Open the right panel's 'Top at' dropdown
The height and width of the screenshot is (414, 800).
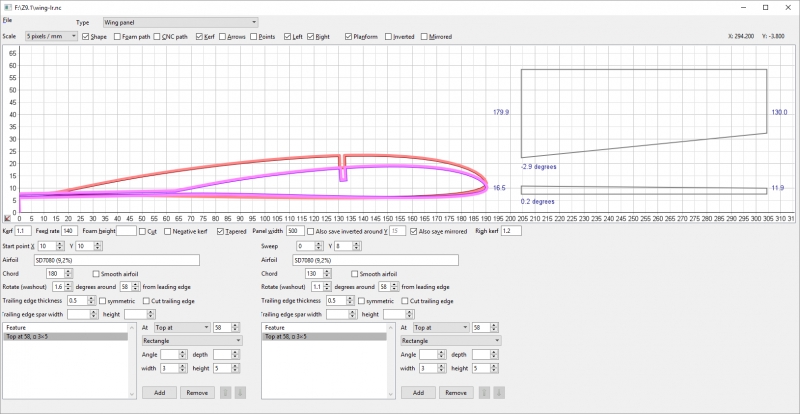point(437,327)
